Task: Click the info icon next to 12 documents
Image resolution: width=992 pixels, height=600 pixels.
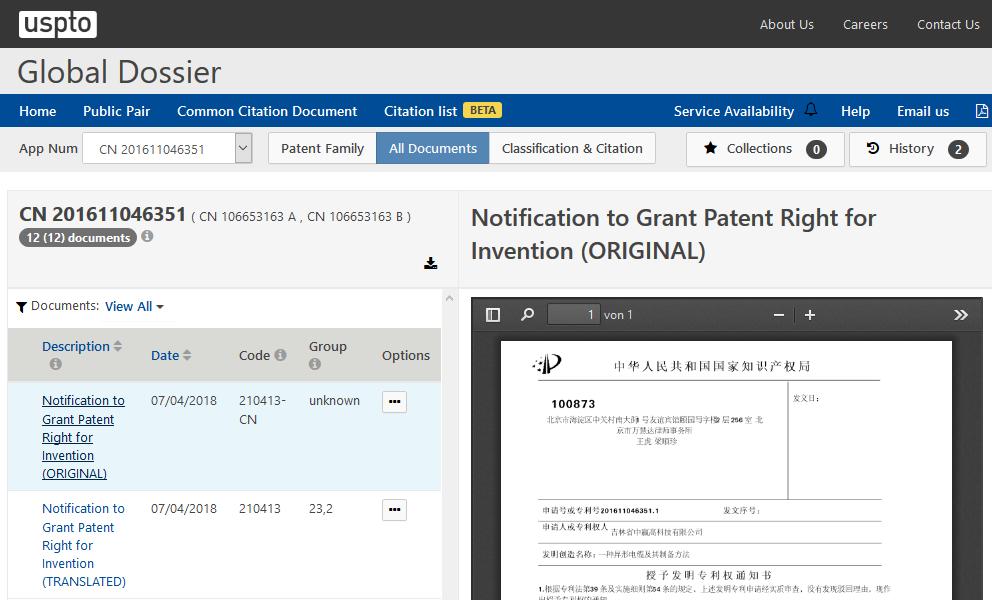Action: [147, 237]
